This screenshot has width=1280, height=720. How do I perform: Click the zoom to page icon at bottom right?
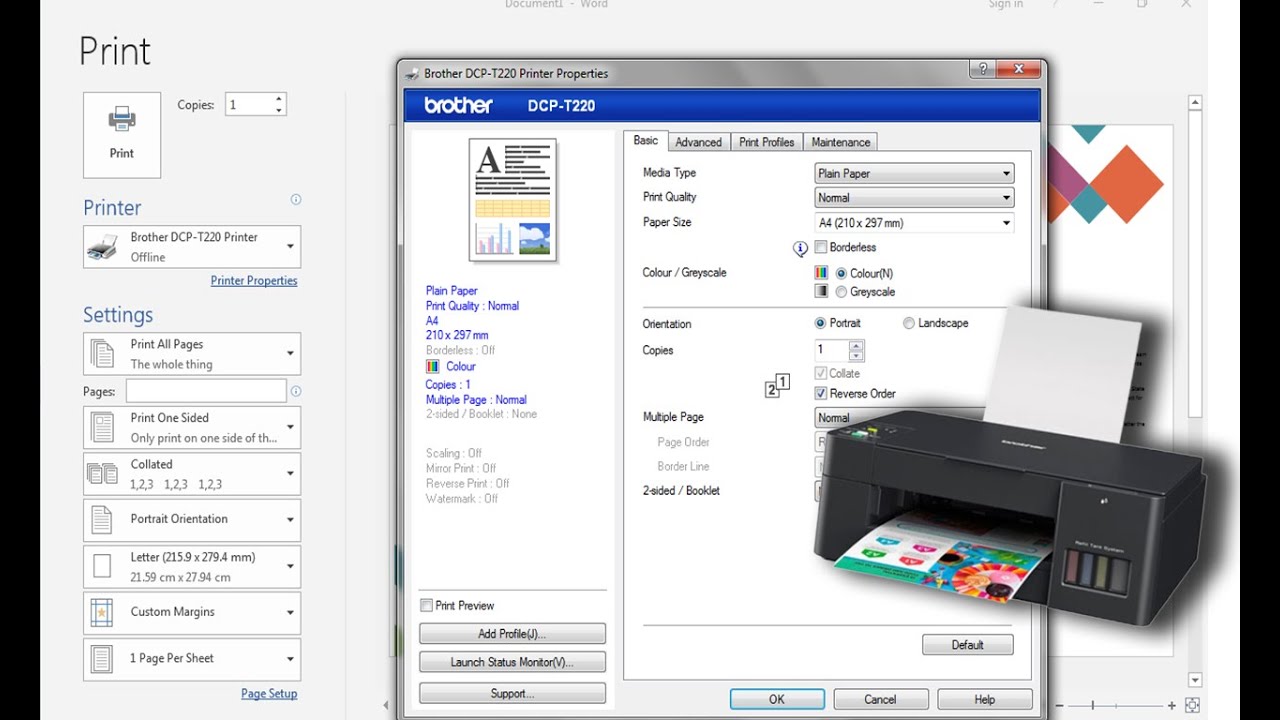1193,705
